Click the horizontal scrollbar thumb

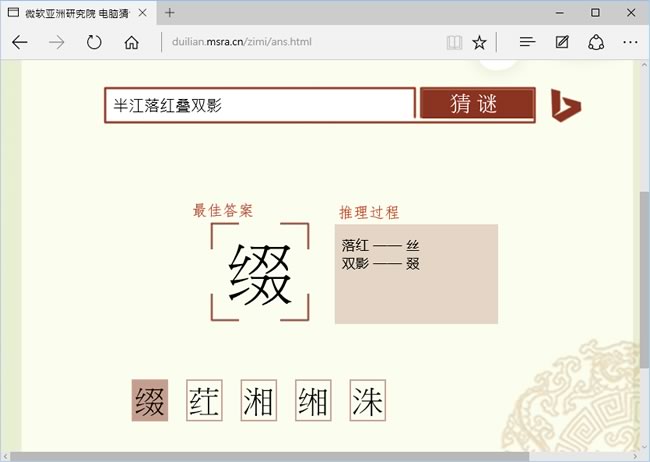pos(270,457)
